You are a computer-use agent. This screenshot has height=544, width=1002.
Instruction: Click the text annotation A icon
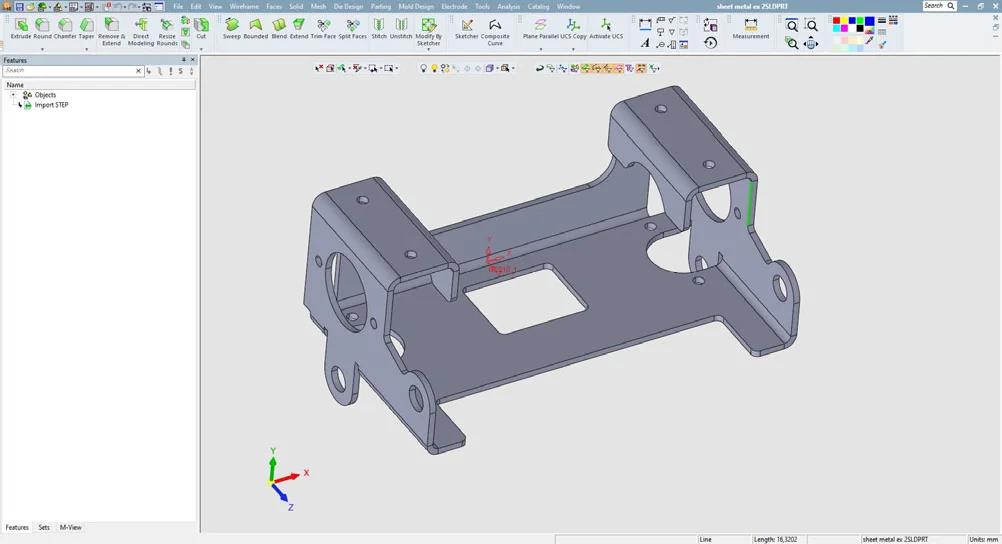[x=645, y=43]
